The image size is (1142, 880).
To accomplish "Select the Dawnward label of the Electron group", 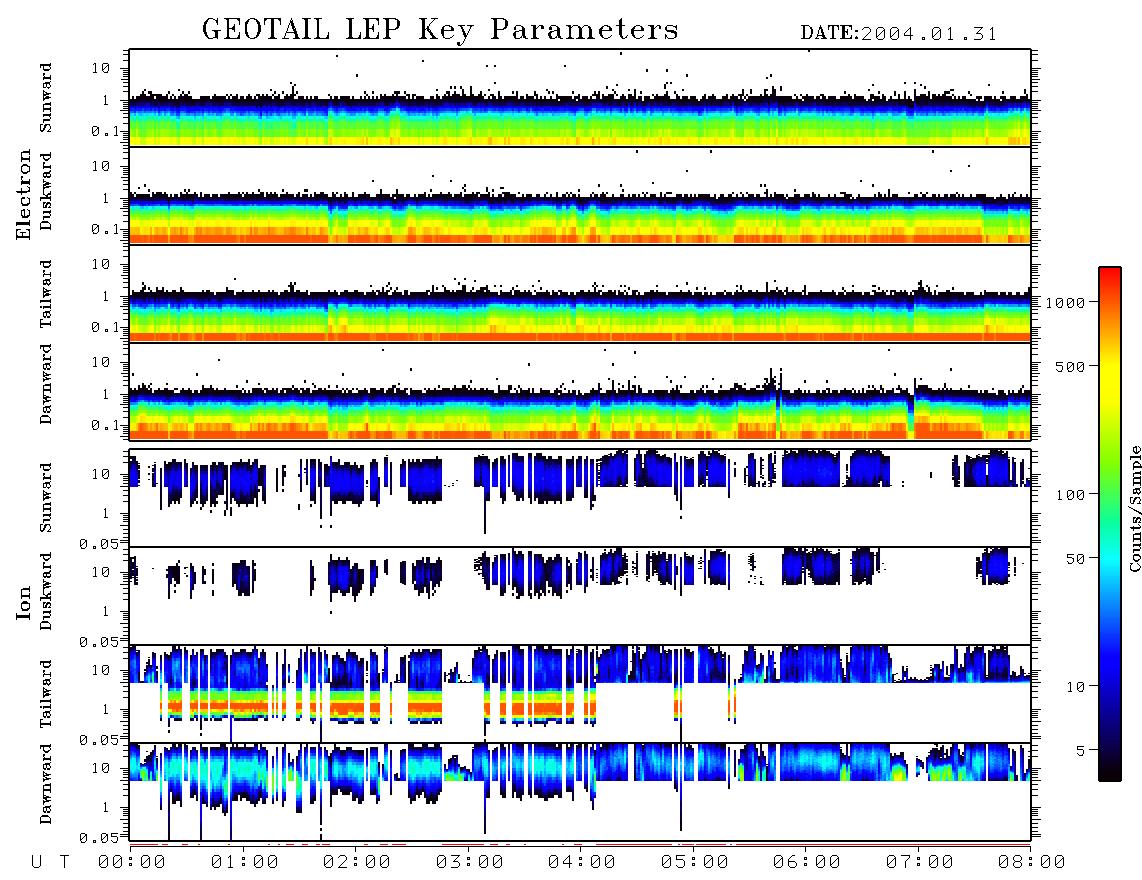I will coord(47,384).
